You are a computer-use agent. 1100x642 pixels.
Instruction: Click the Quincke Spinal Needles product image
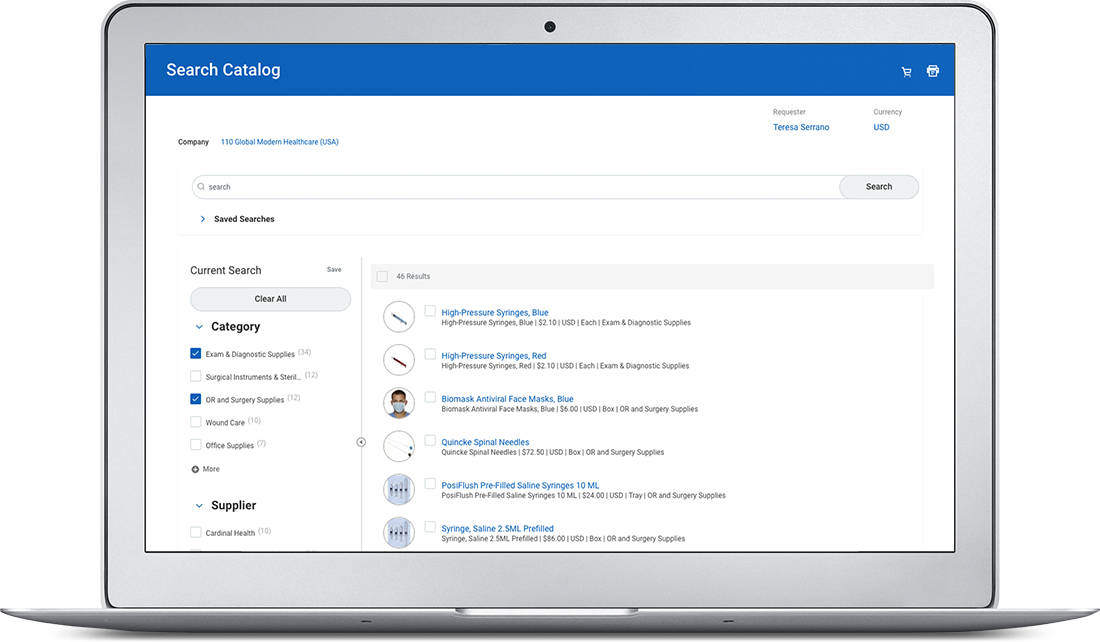point(399,446)
